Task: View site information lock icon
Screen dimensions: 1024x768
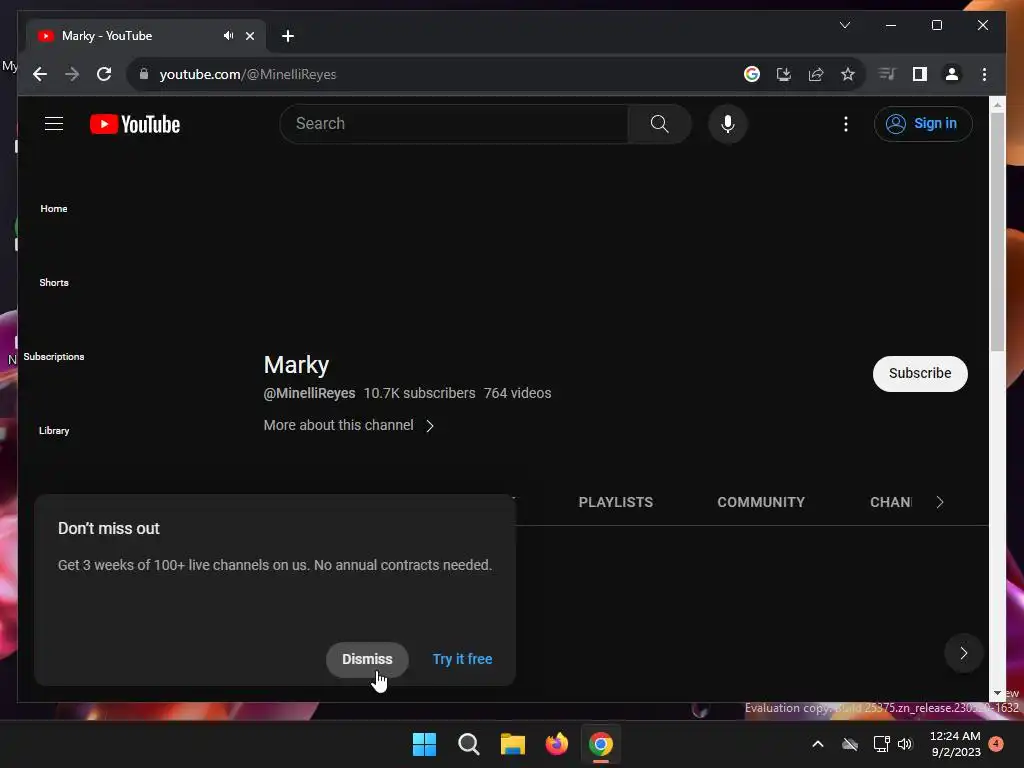Action: 144,74
